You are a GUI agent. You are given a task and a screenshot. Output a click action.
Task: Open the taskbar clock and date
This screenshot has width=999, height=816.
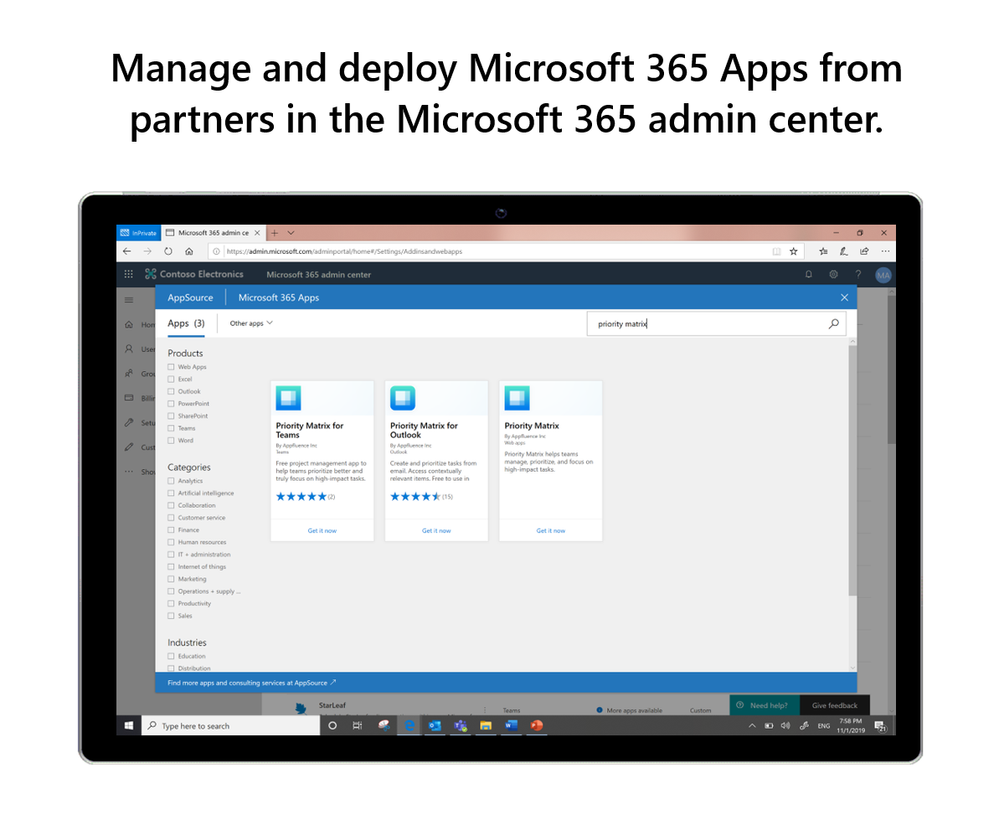[x=851, y=726]
